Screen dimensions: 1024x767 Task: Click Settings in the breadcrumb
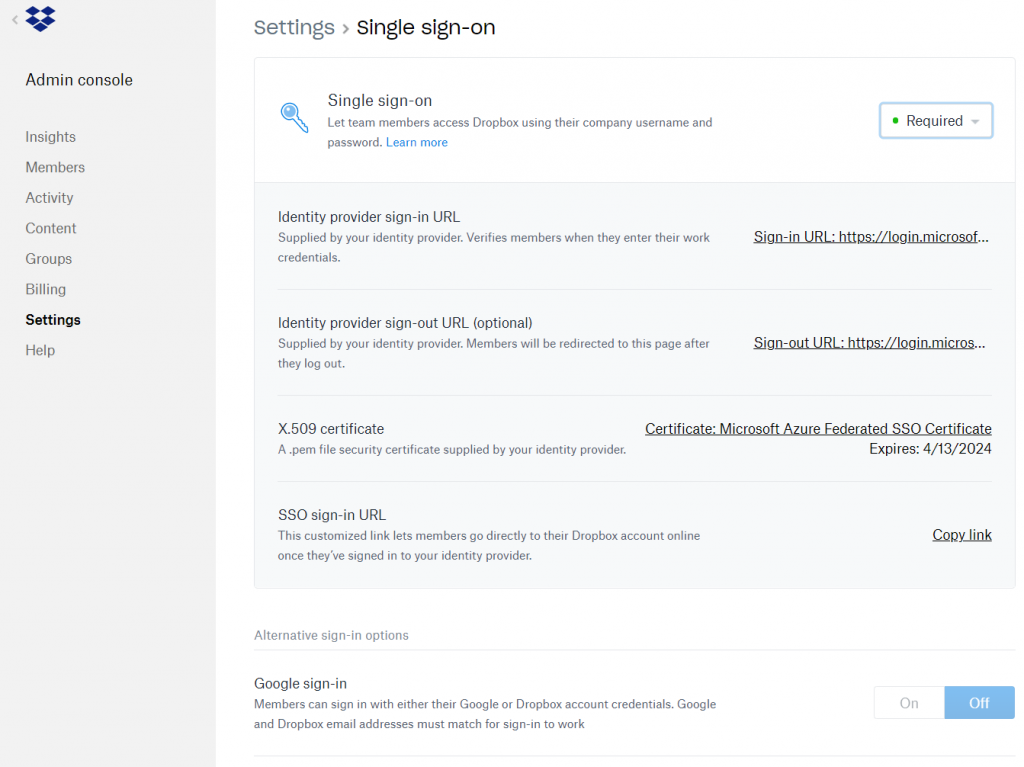click(294, 27)
